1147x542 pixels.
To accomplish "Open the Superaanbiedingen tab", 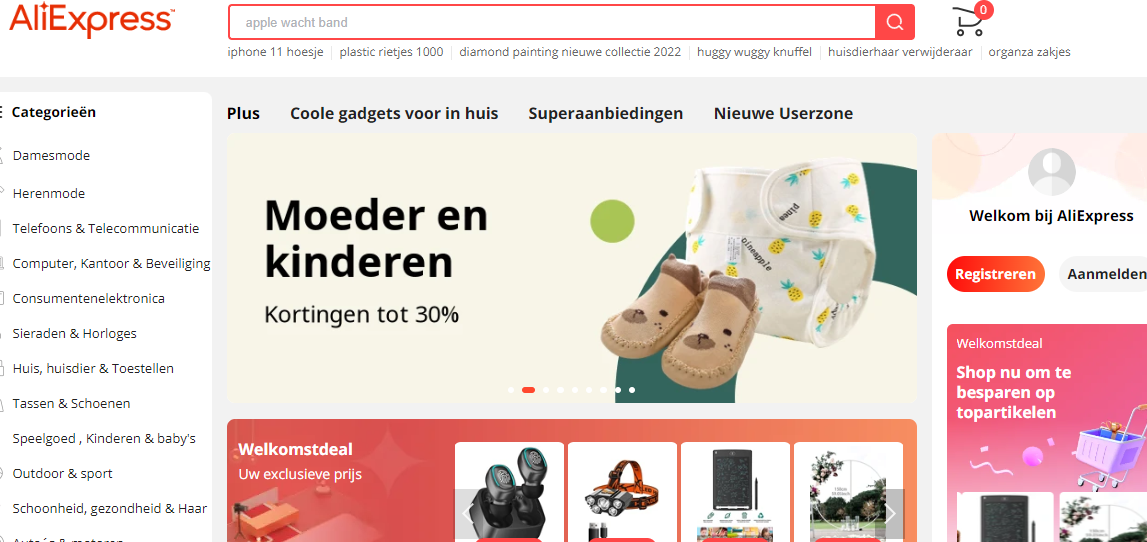I will pyautogui.click(x=606, y=113).
